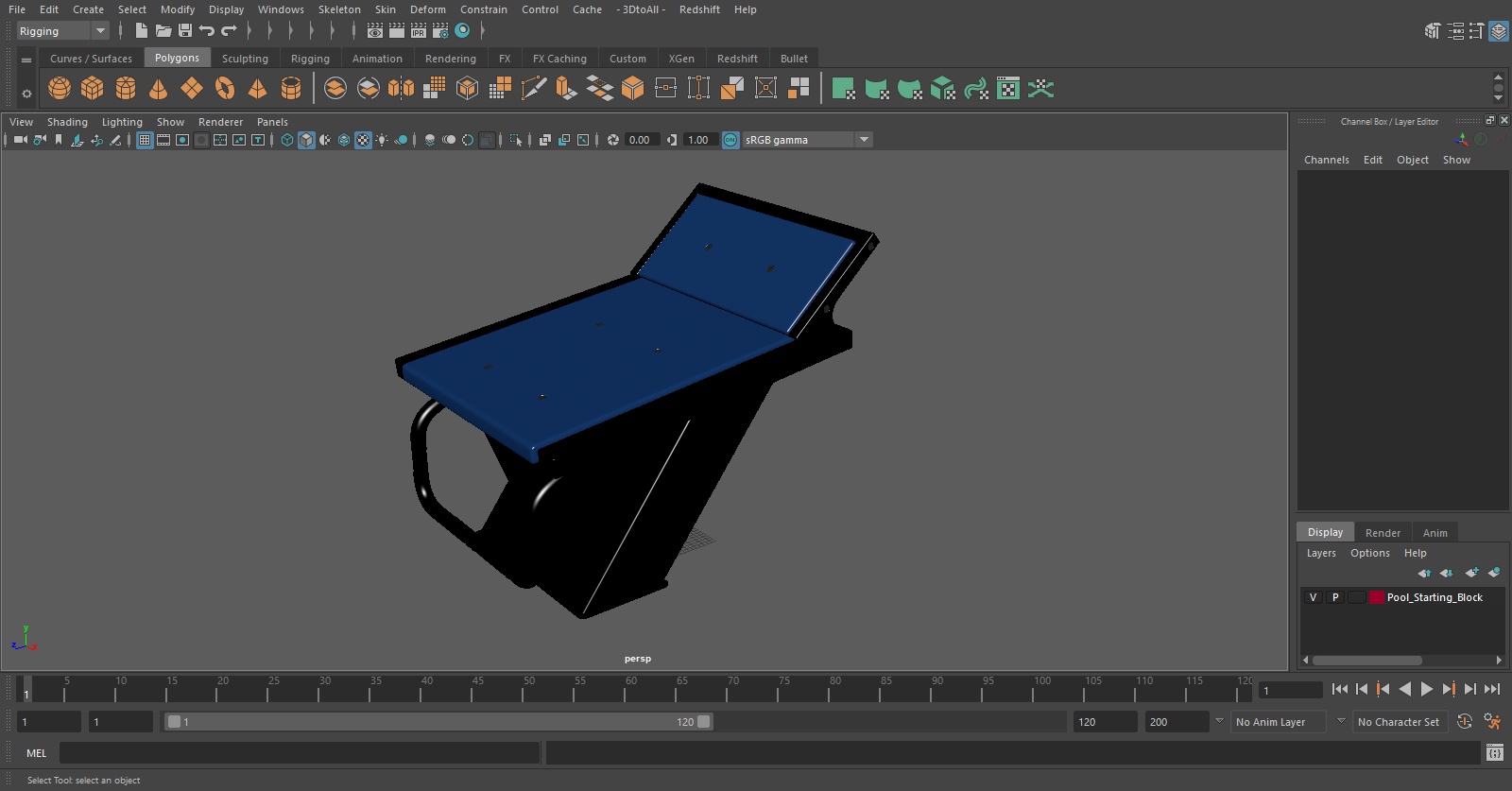
Task: Open the UV Editor checker-window shelf icon
Action: [1008, 89]
